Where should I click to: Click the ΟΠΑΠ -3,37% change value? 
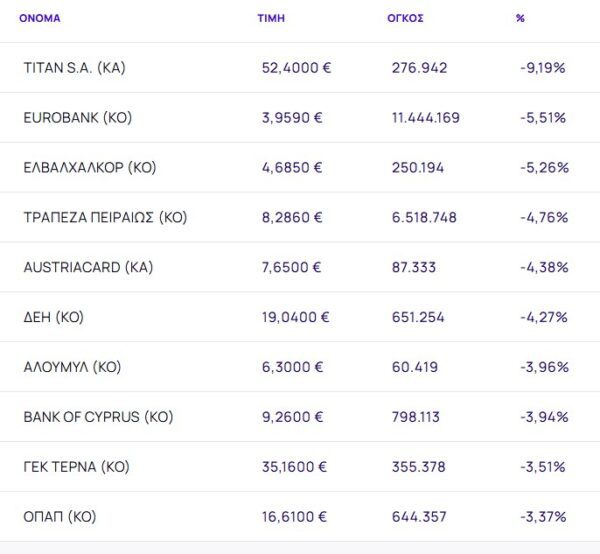coord(544,517)
